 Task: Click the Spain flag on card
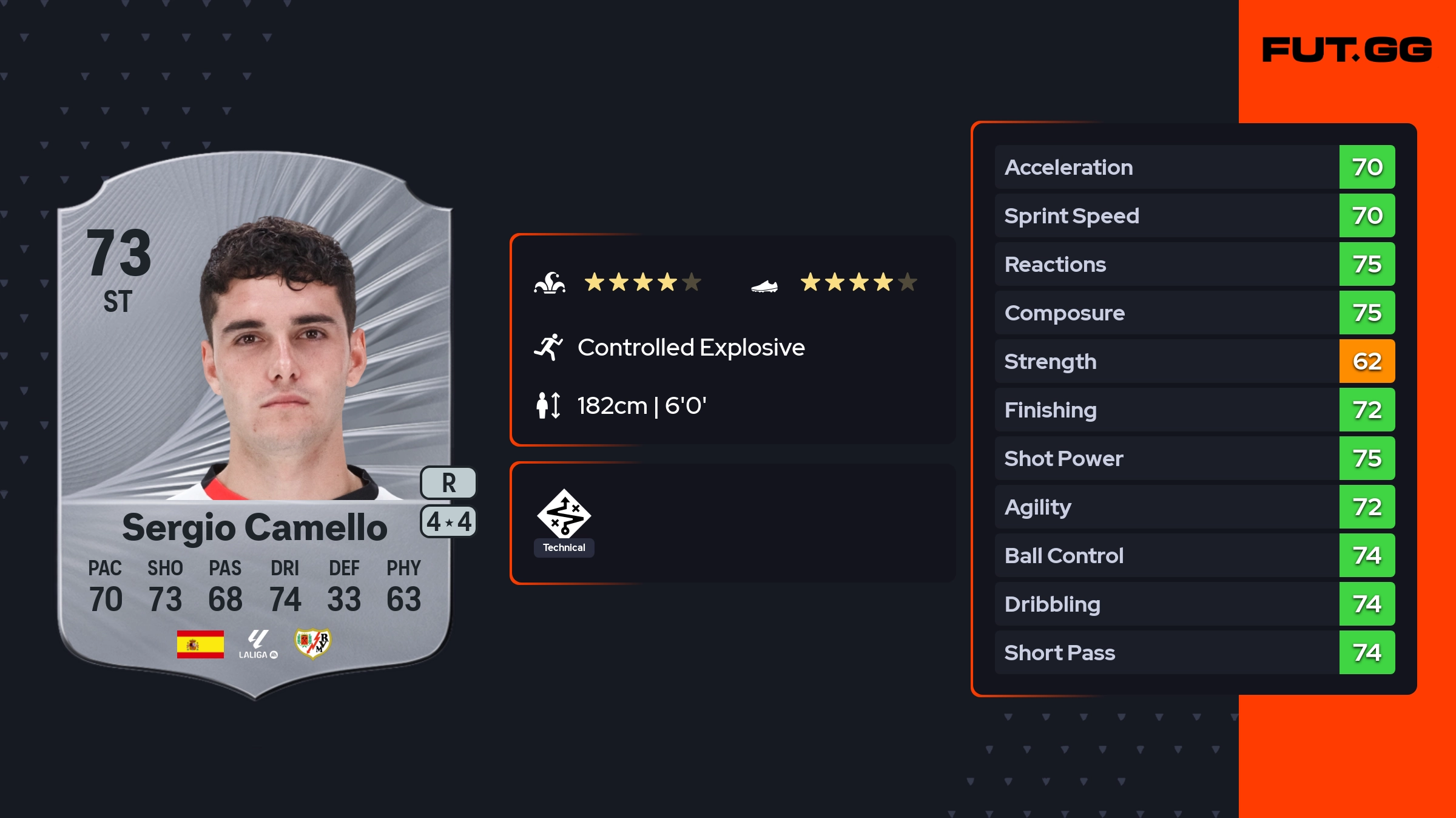[x=200, y=644]
